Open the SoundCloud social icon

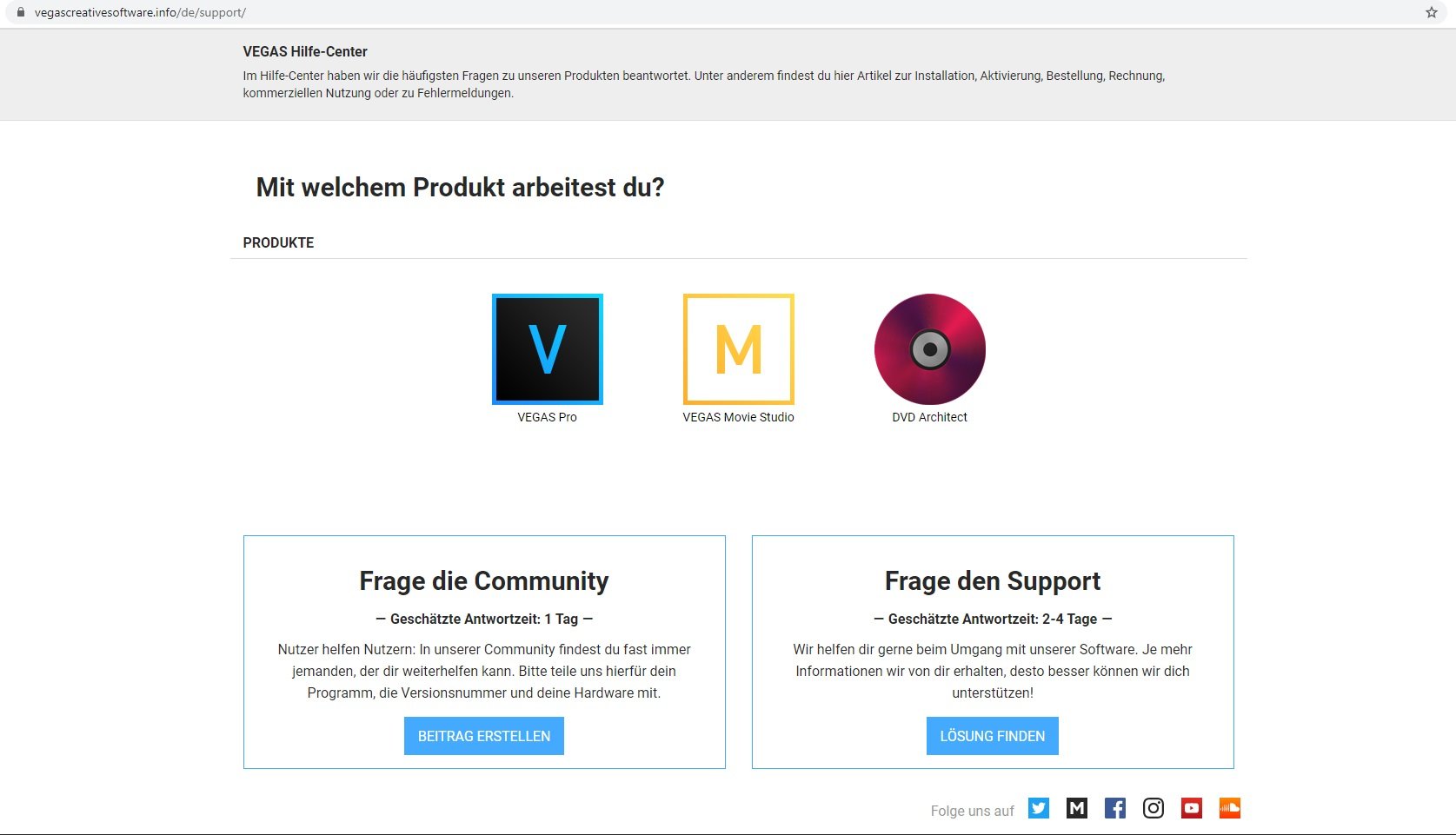click(x=1229, y=808)
